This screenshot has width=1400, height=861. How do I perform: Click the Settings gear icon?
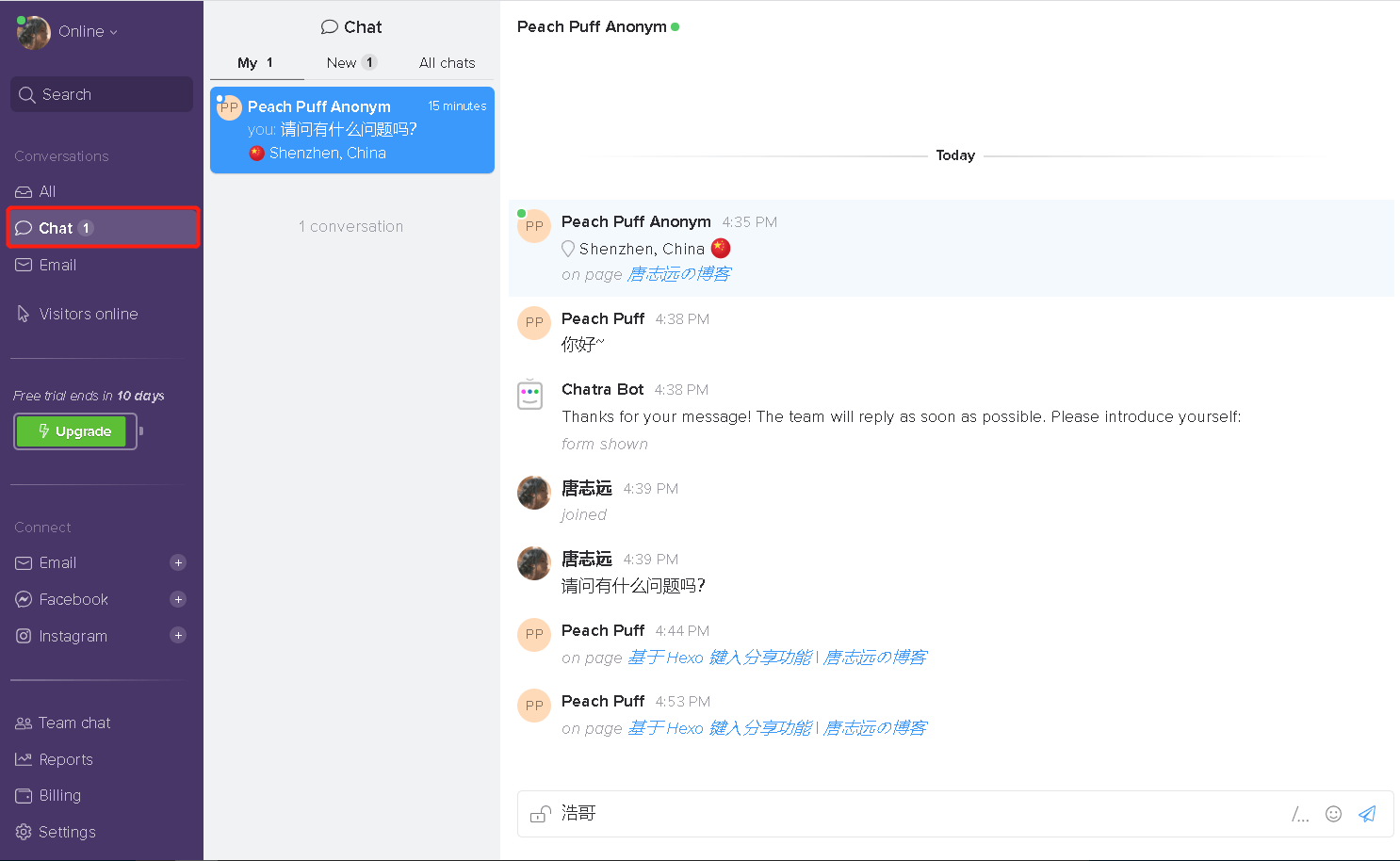coord(24,832)
